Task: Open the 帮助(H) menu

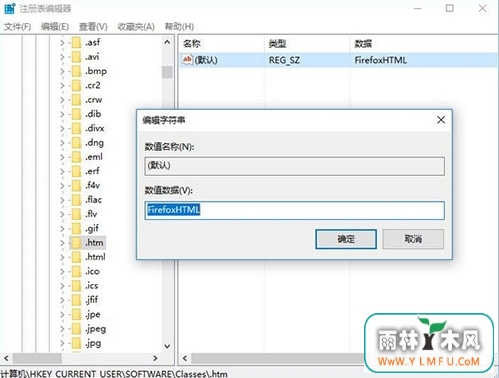Action: tap(179, 27)
